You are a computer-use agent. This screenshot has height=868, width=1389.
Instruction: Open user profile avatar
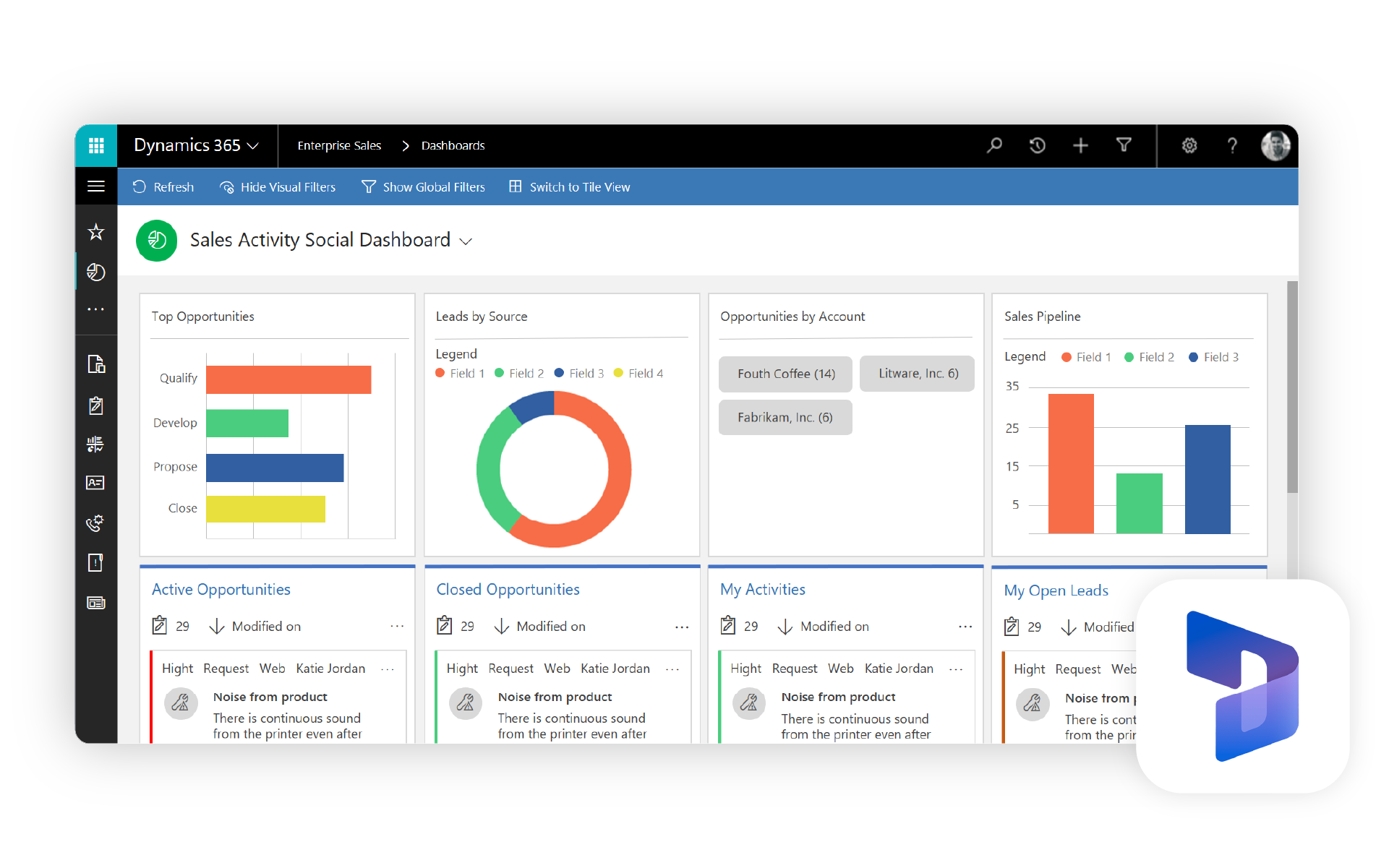1275,145
